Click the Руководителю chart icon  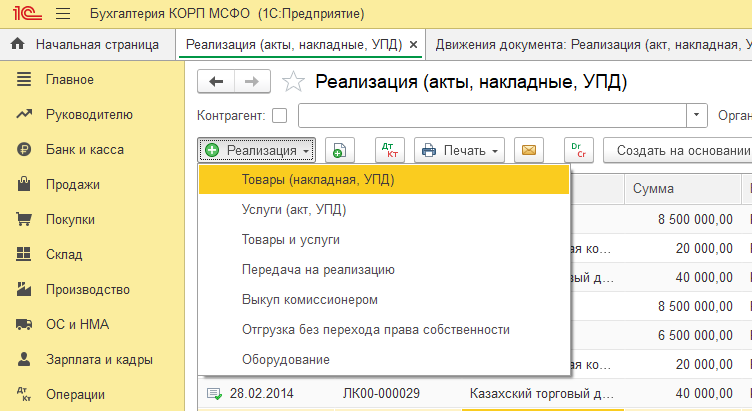24,114
